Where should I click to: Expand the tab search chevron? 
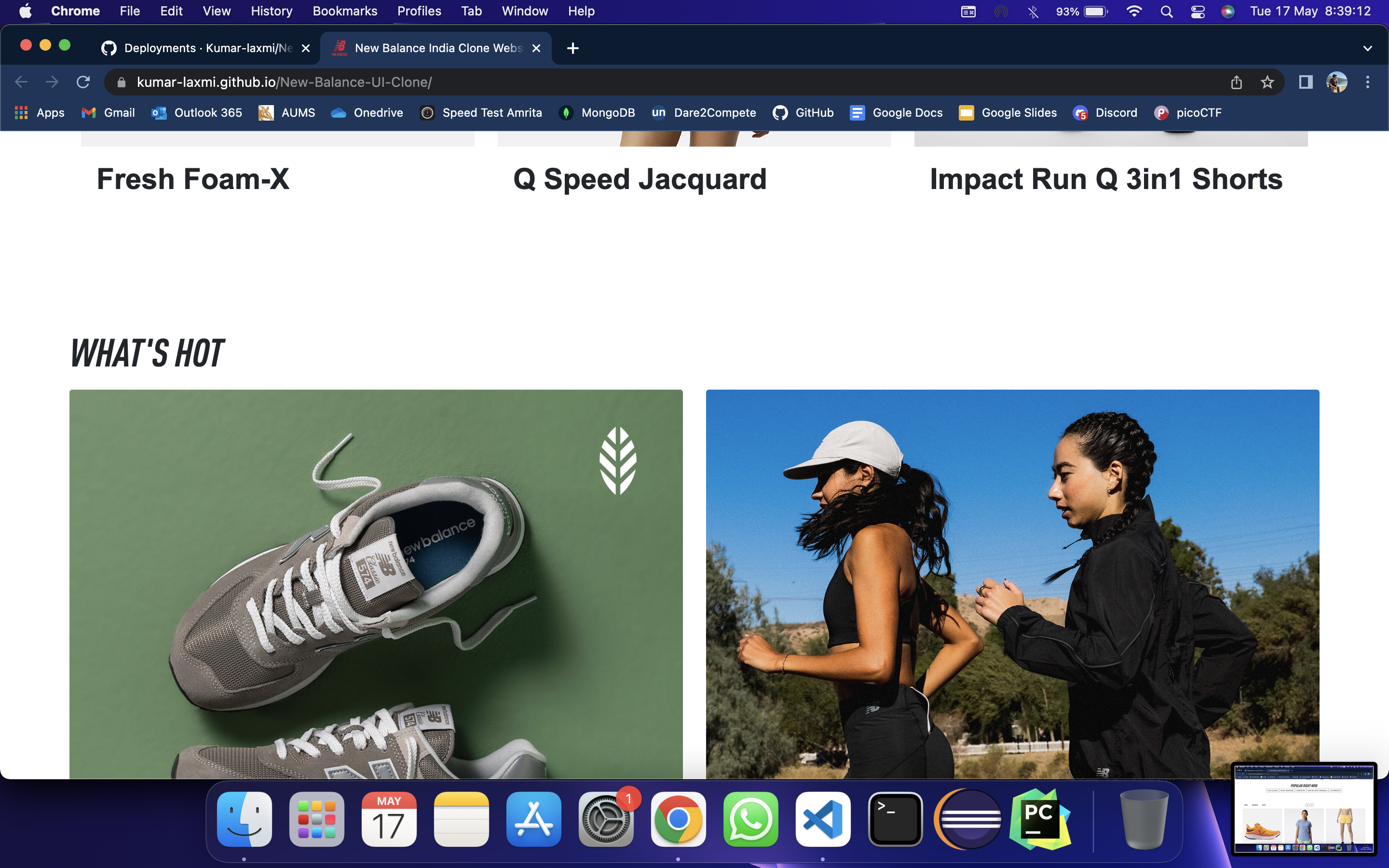point(1367,48)
